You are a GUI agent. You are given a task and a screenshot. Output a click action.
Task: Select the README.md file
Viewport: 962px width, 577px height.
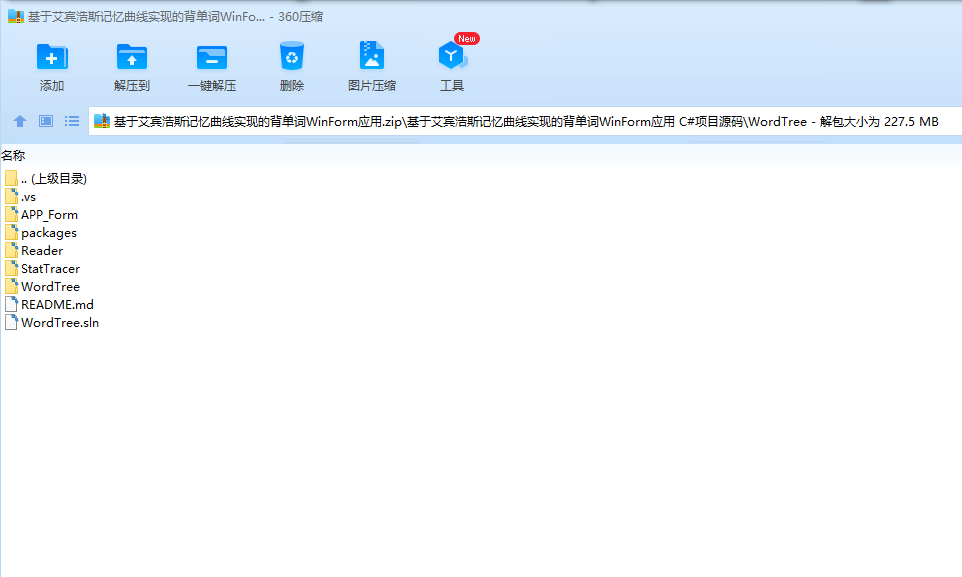(49, 304)
